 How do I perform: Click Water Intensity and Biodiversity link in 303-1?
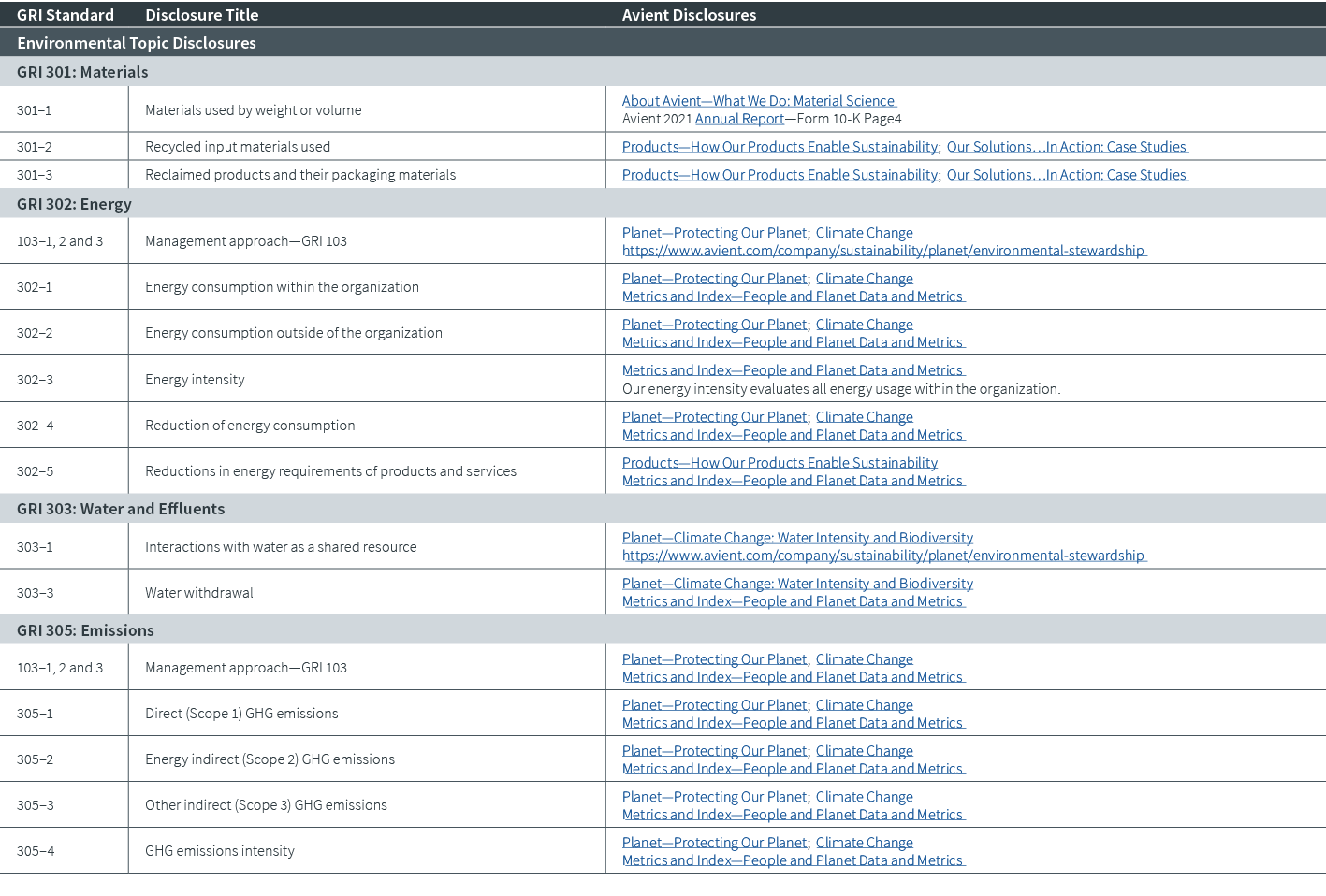(x=797, y=537)
